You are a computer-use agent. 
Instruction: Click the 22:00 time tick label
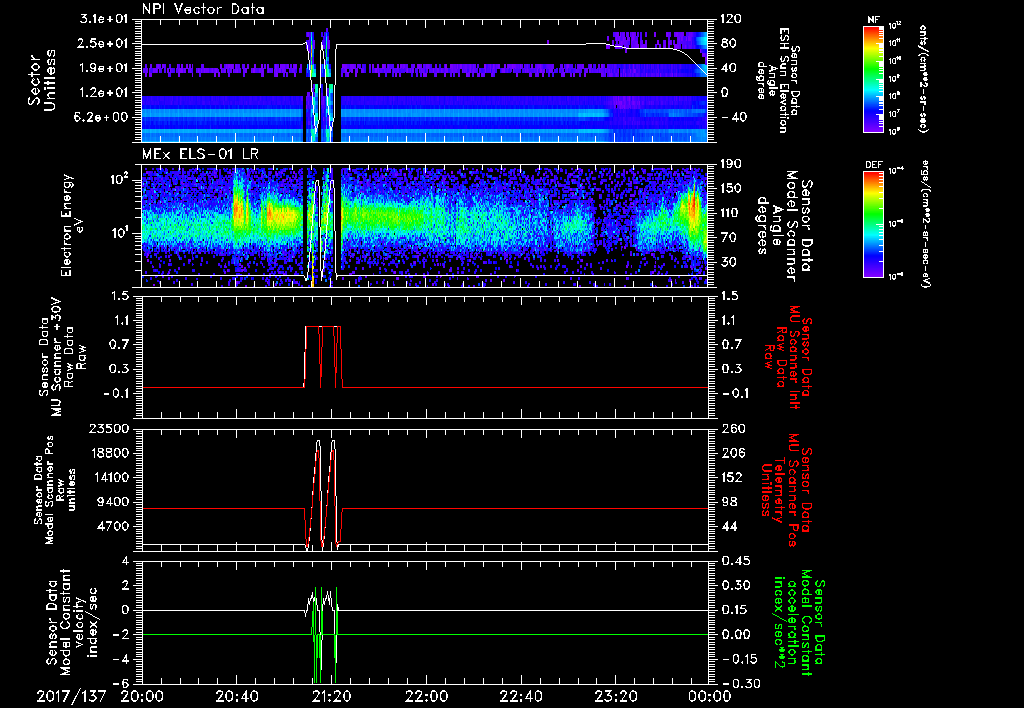[x=426, y=696]
